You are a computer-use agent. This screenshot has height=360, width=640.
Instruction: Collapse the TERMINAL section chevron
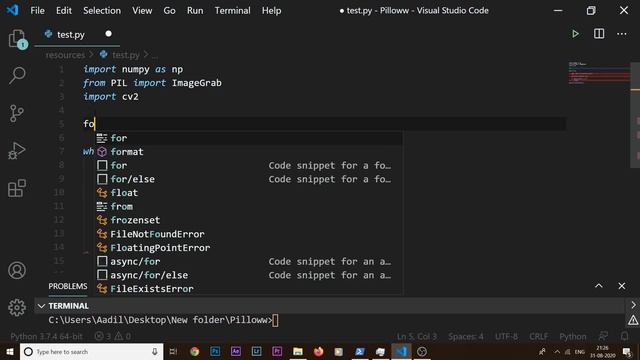pos(41,306)
